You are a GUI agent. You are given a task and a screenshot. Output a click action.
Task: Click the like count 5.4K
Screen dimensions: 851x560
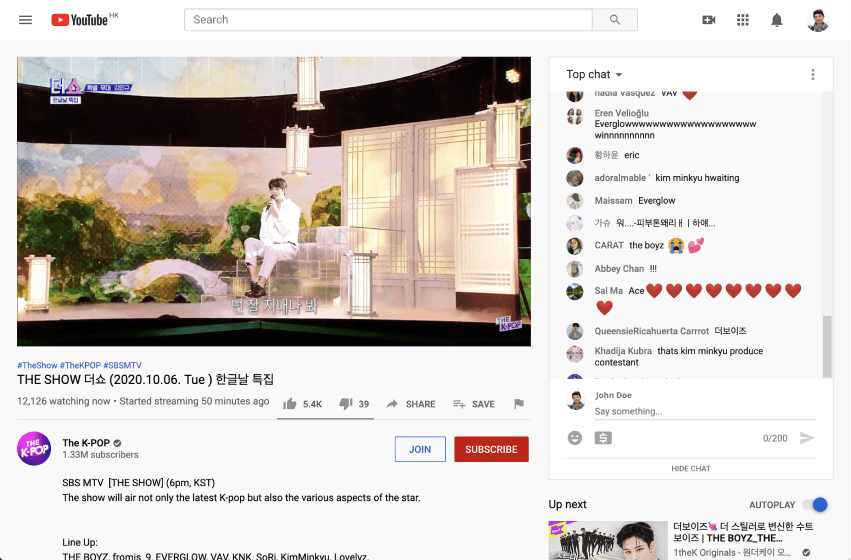(x=312, y=404)
